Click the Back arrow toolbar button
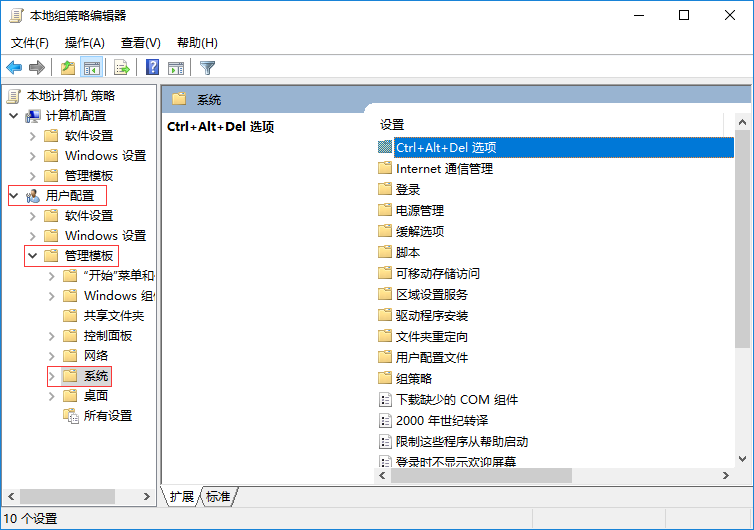 coord(14,68)
